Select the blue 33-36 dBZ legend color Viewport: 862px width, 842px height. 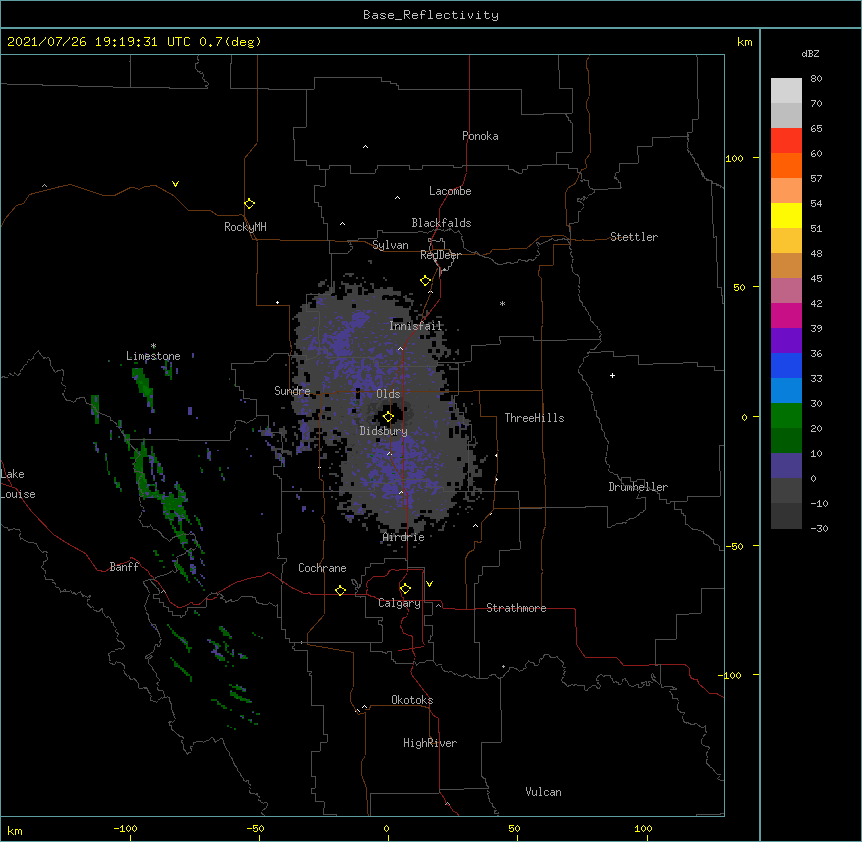click(x=786, y=365)
